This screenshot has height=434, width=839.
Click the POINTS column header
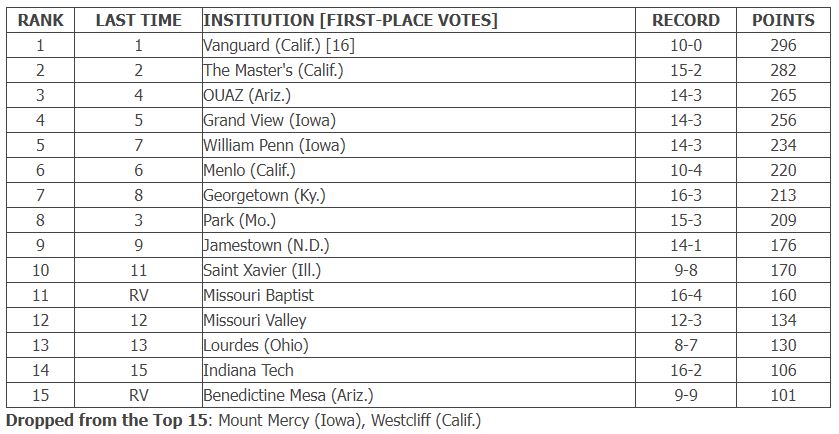point(783,20)
